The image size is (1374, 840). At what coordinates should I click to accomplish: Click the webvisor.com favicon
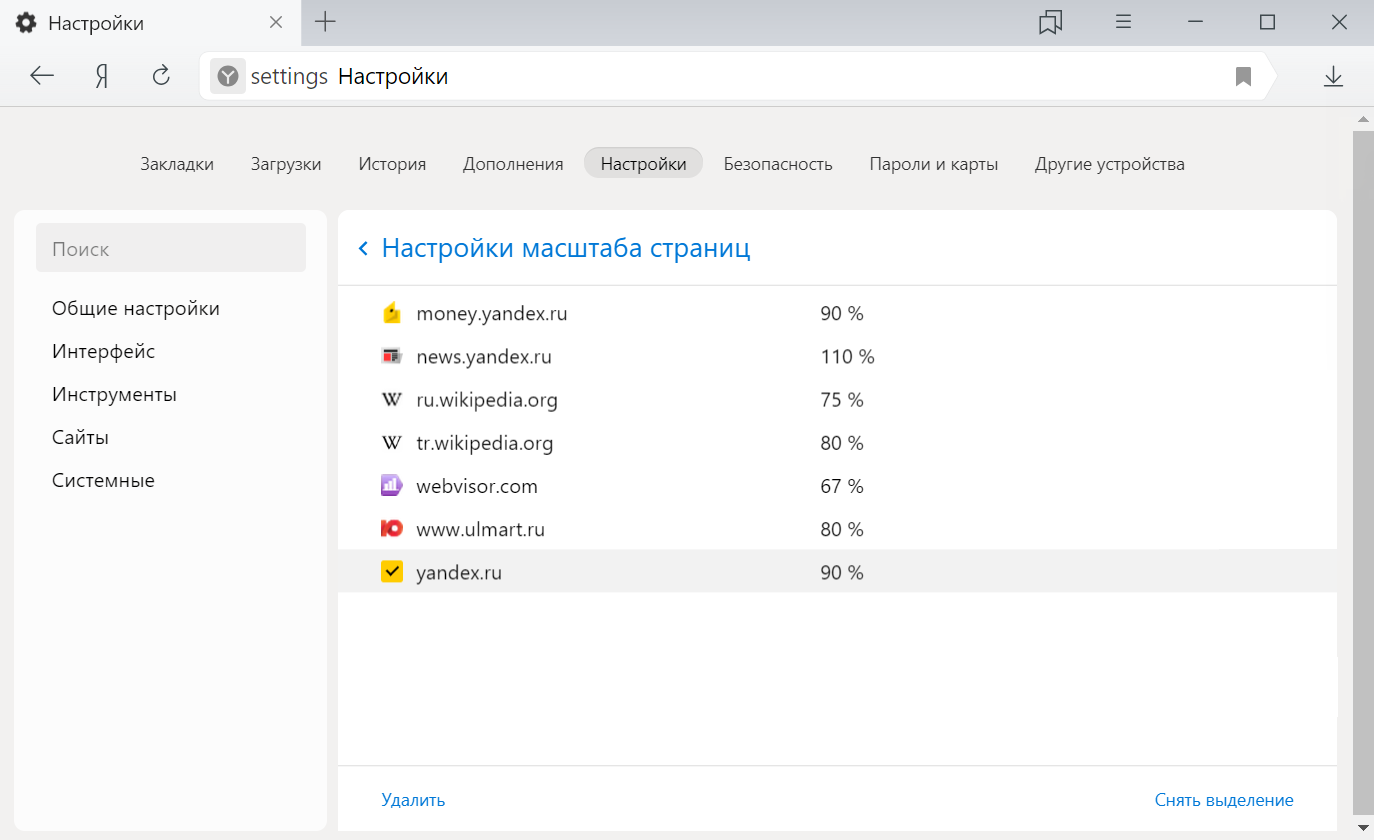coord(391,486)
